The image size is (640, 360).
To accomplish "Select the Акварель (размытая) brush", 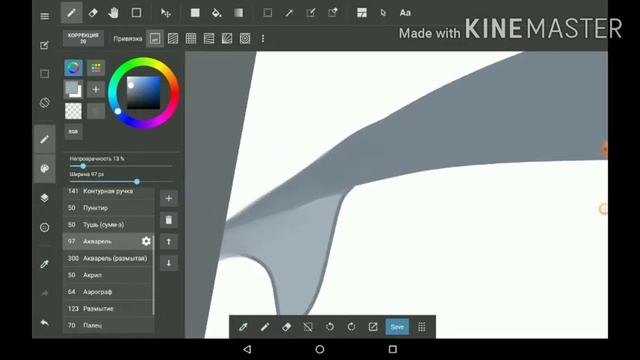I will pyautogui.click(x=108, y=258).
